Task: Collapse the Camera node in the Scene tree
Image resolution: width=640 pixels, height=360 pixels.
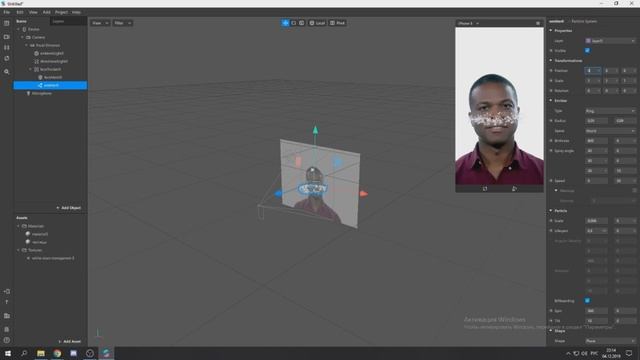Action: 22,37
